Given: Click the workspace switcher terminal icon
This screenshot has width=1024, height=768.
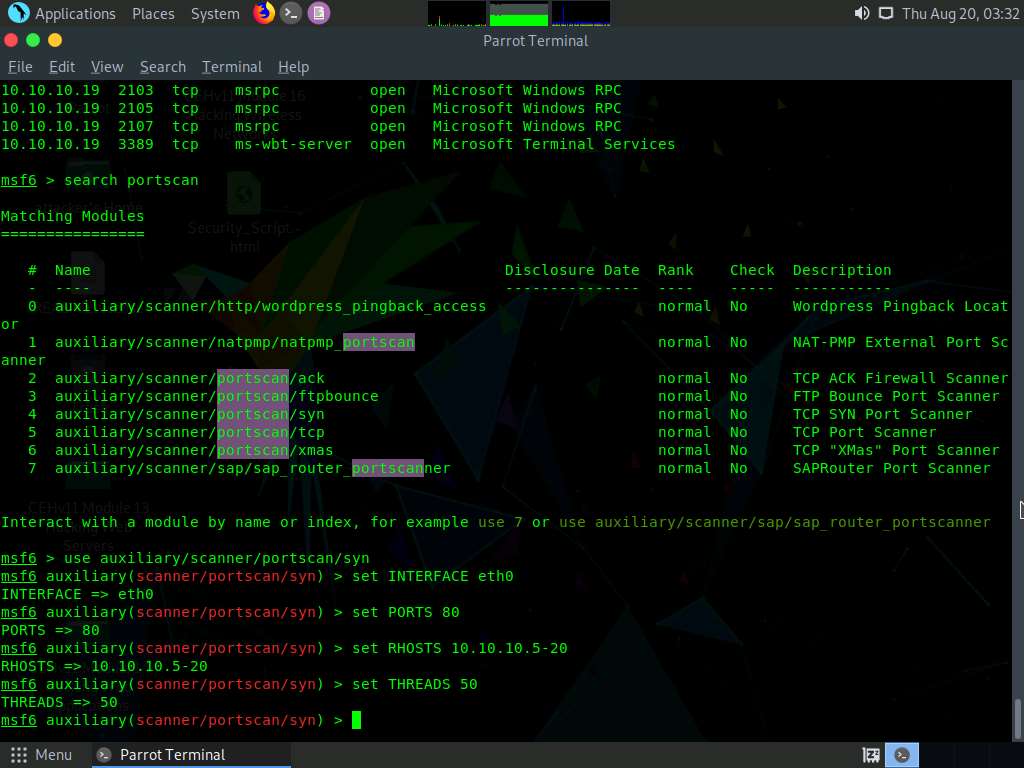Looking at the screenshot, I should coord(902,755).
